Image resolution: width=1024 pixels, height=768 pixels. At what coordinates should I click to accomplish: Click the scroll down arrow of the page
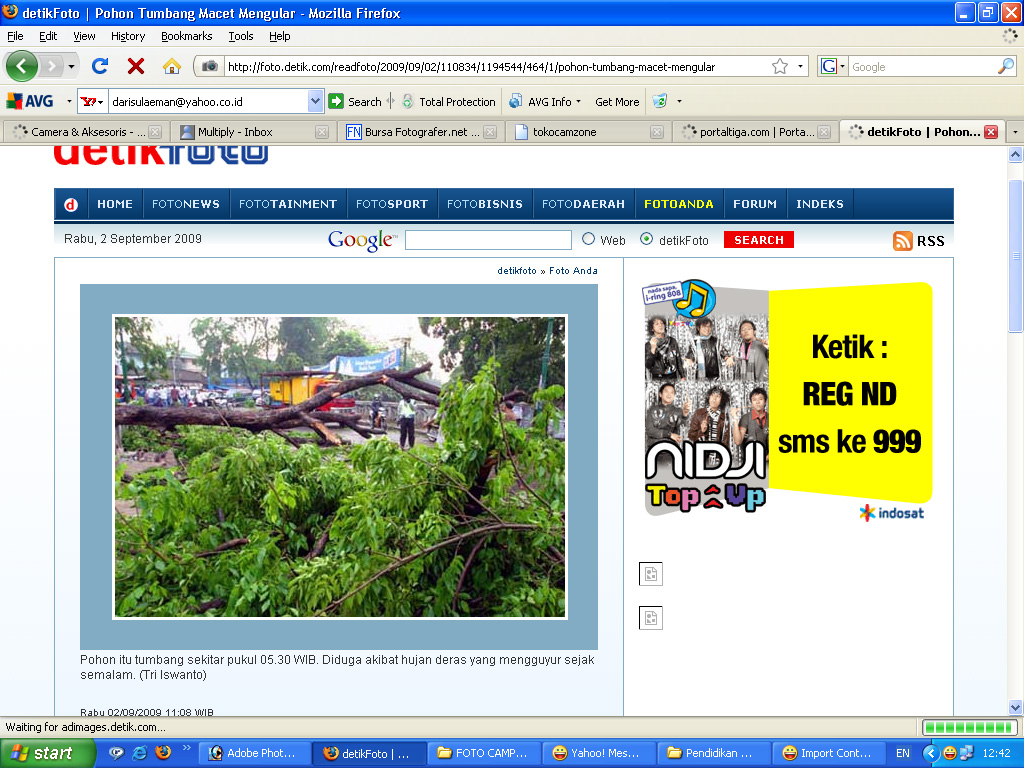point(1015,707)
